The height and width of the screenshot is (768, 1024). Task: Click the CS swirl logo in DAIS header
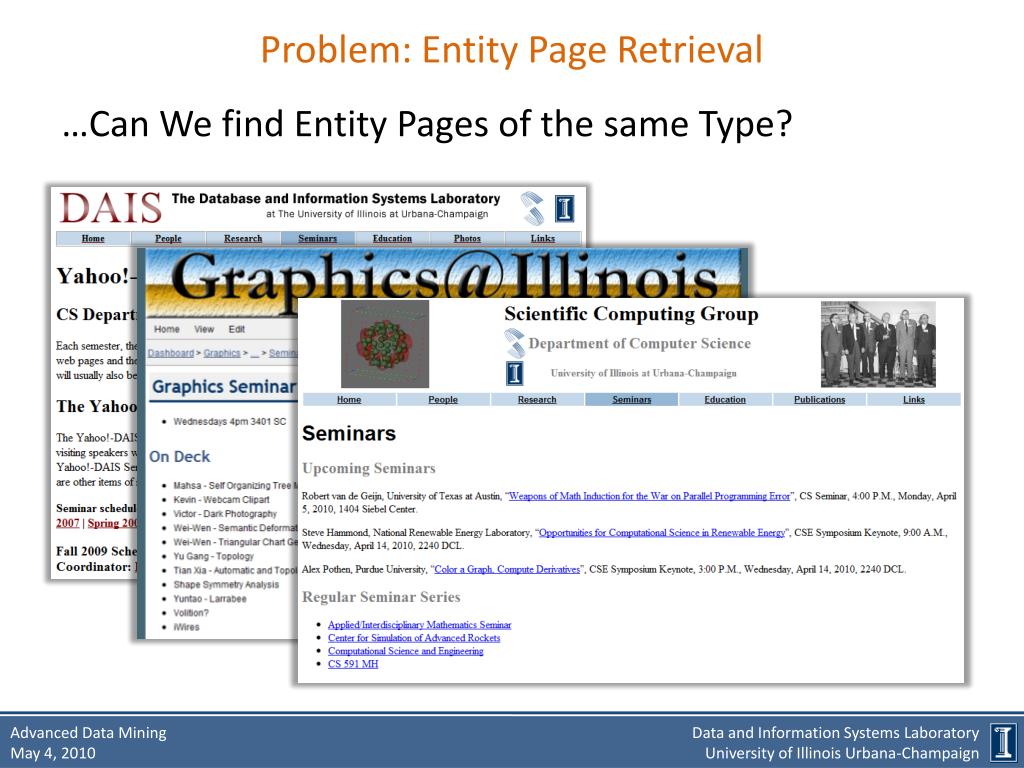[x=532, y=208]
